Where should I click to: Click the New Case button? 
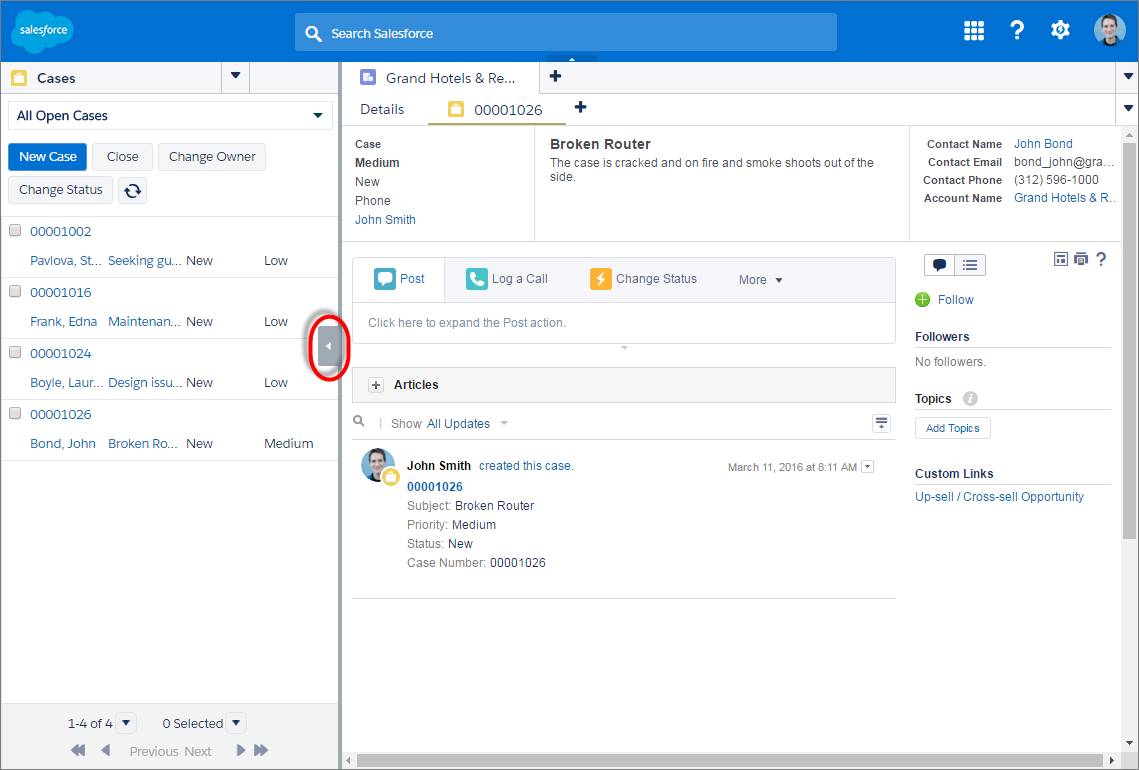[x=48, y=157]
